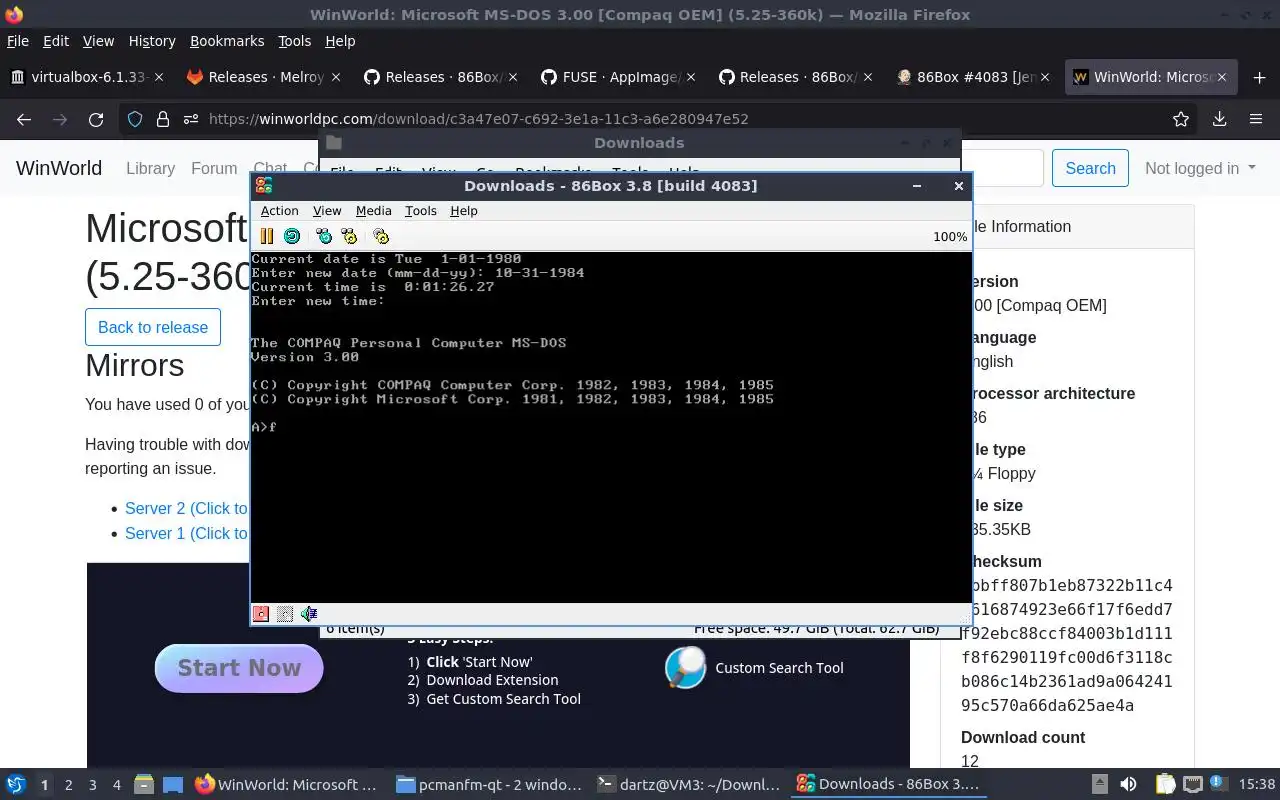The height and width of the screenshot is (800, 1280).
Task: Switch to workspace 3 in pager
Action: [x=92, y=785]
